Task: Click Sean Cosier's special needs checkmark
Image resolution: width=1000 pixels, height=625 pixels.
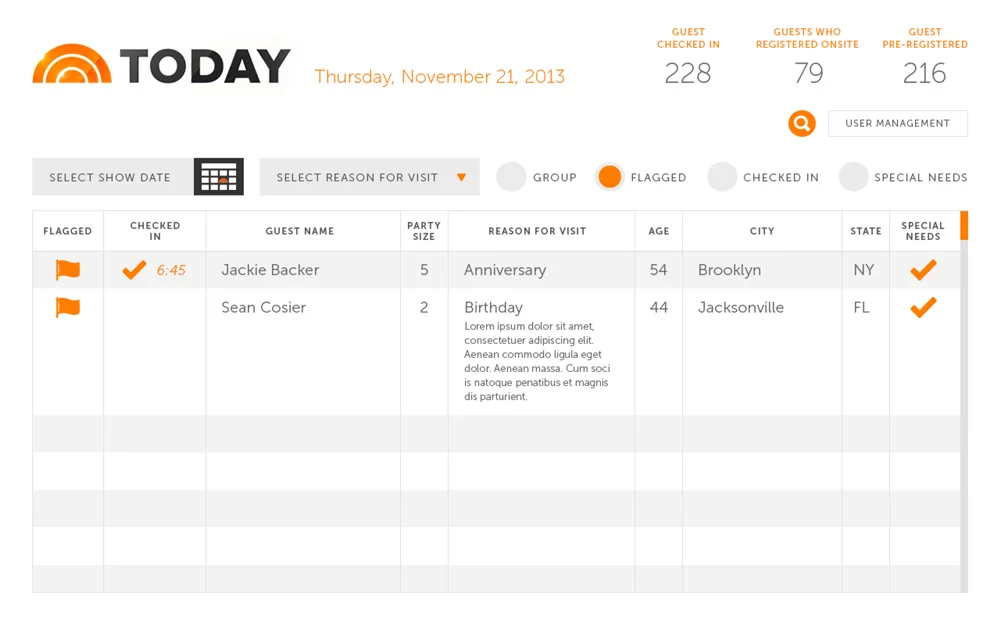Action: pyautogui.click(x=923, y=307)
